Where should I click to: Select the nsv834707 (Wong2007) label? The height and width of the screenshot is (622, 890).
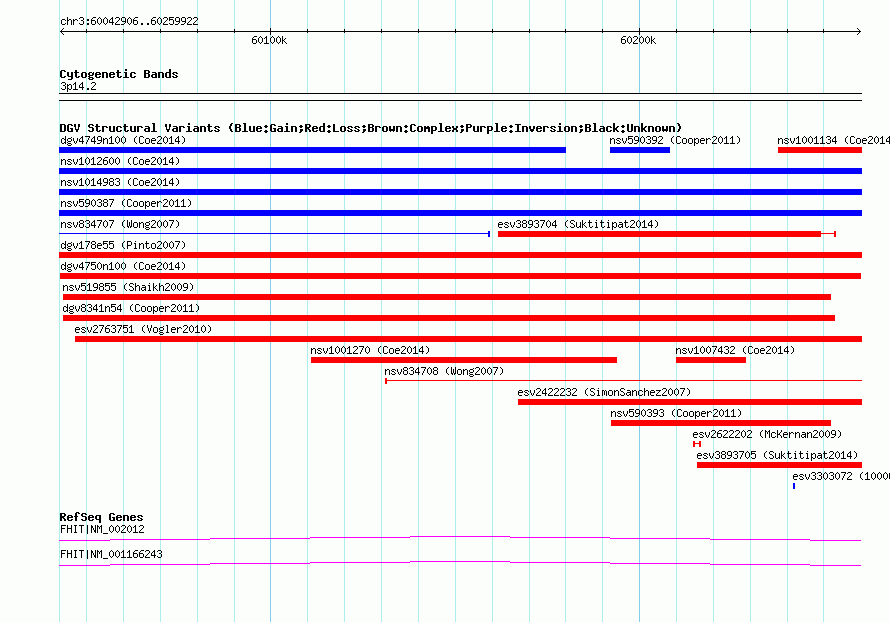[120, 224]
